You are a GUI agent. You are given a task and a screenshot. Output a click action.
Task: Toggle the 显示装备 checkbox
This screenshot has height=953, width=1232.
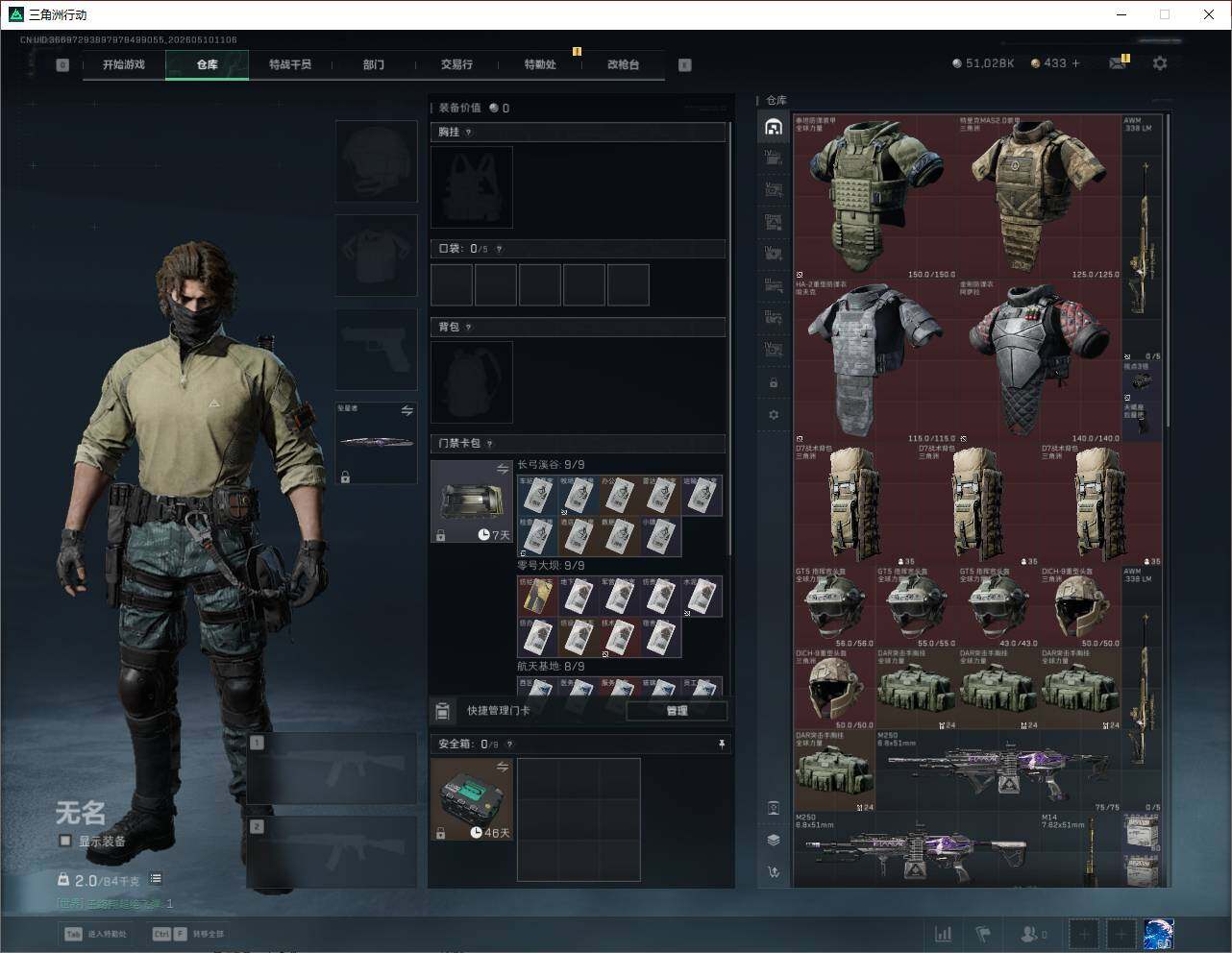(65, 842)
